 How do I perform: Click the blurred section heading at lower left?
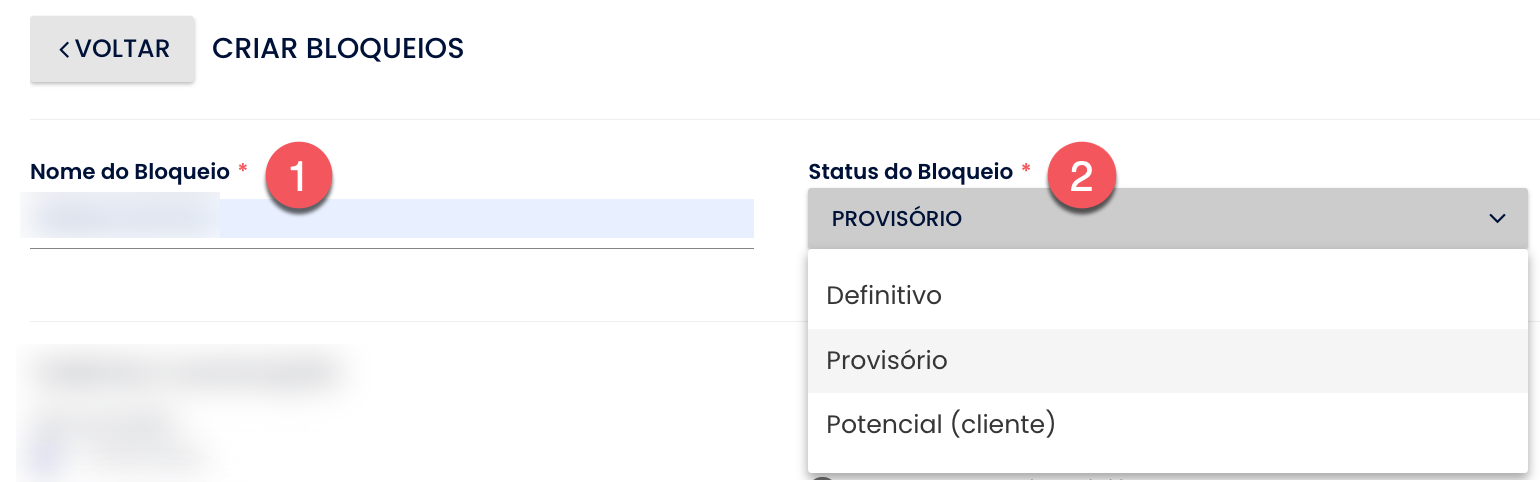pyautogui.click(x=185, y=373)
